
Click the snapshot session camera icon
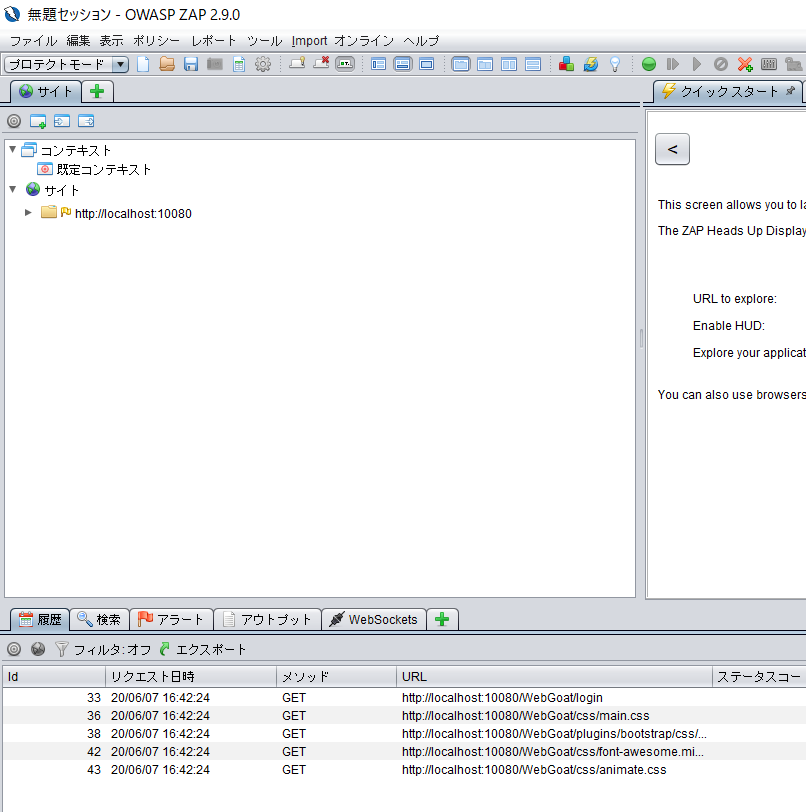tap(215, 64)
